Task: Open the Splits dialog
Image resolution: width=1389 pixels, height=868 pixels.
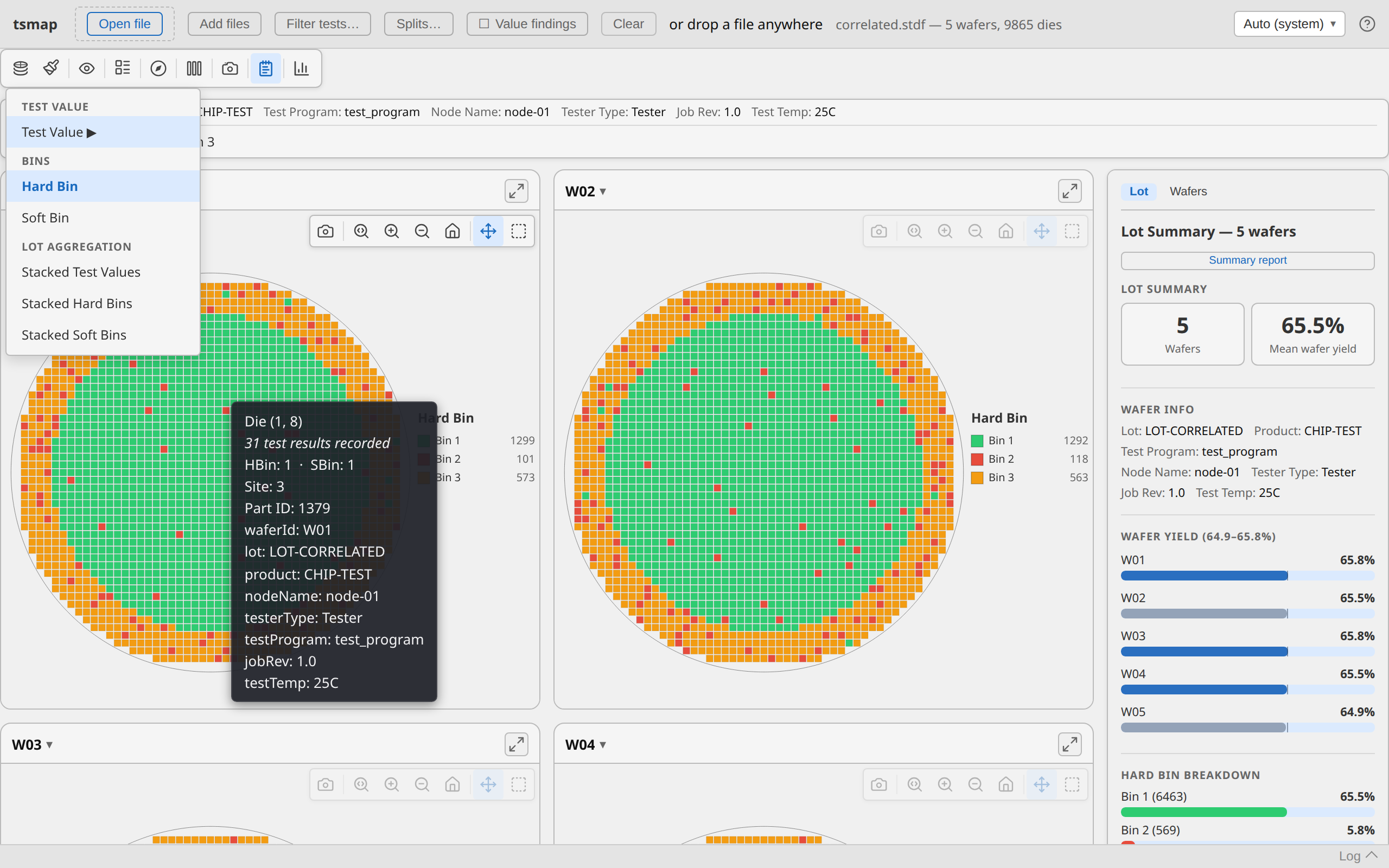Action: point(418,24)
